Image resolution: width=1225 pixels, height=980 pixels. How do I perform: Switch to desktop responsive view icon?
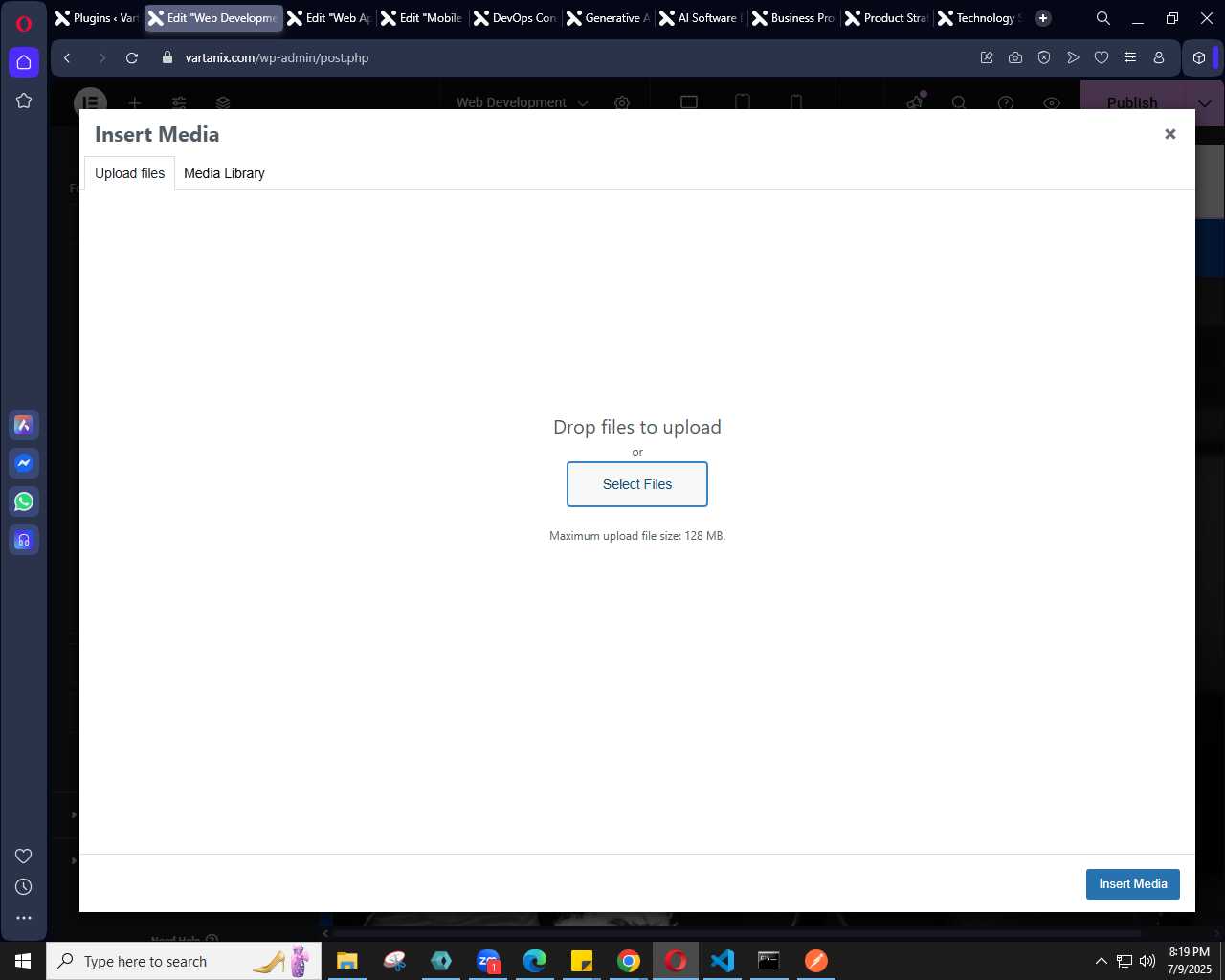(689, 101)
